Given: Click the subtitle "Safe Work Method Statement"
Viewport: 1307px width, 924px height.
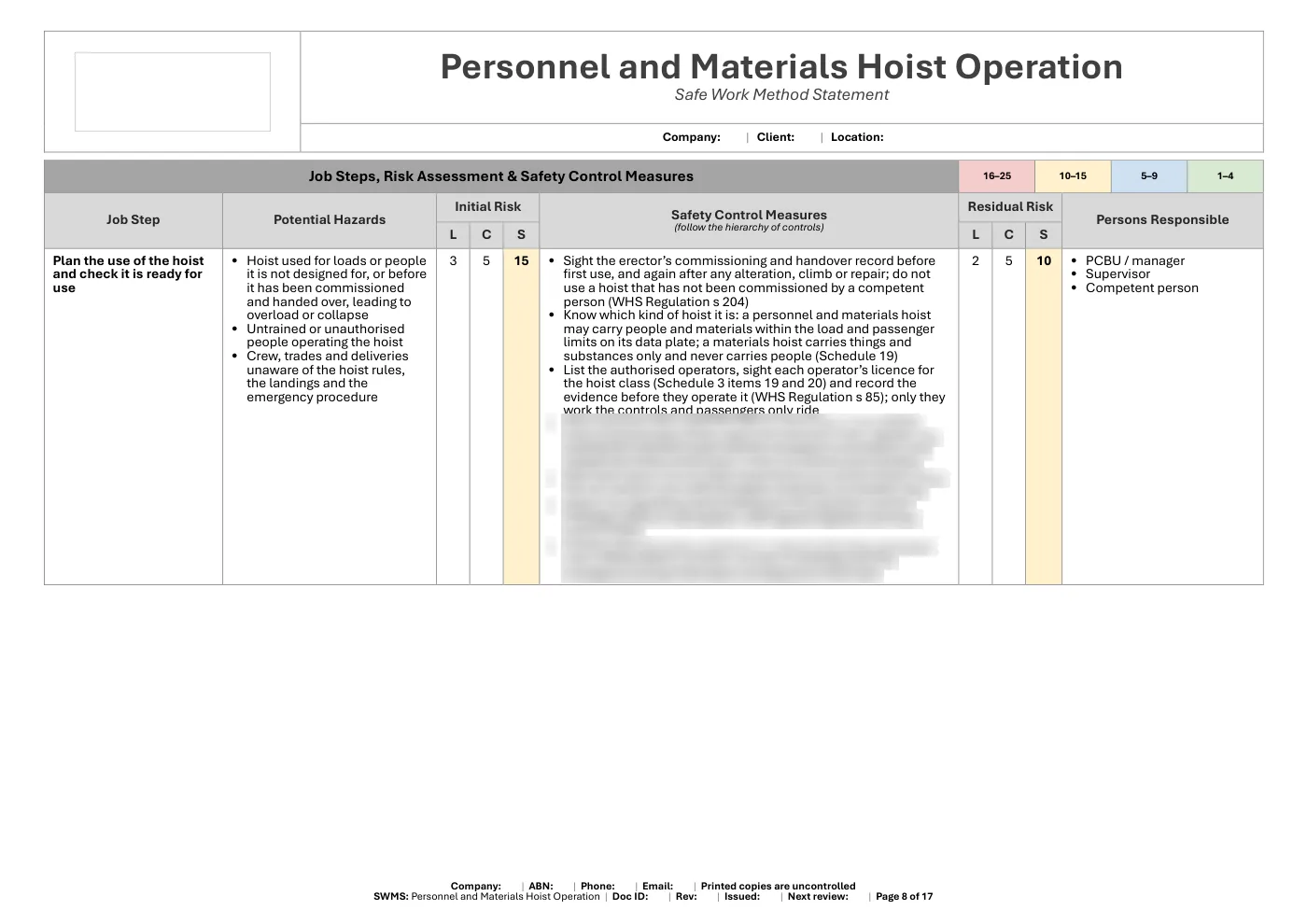Looking at the screenshot, I should click(x=781, y=94).
